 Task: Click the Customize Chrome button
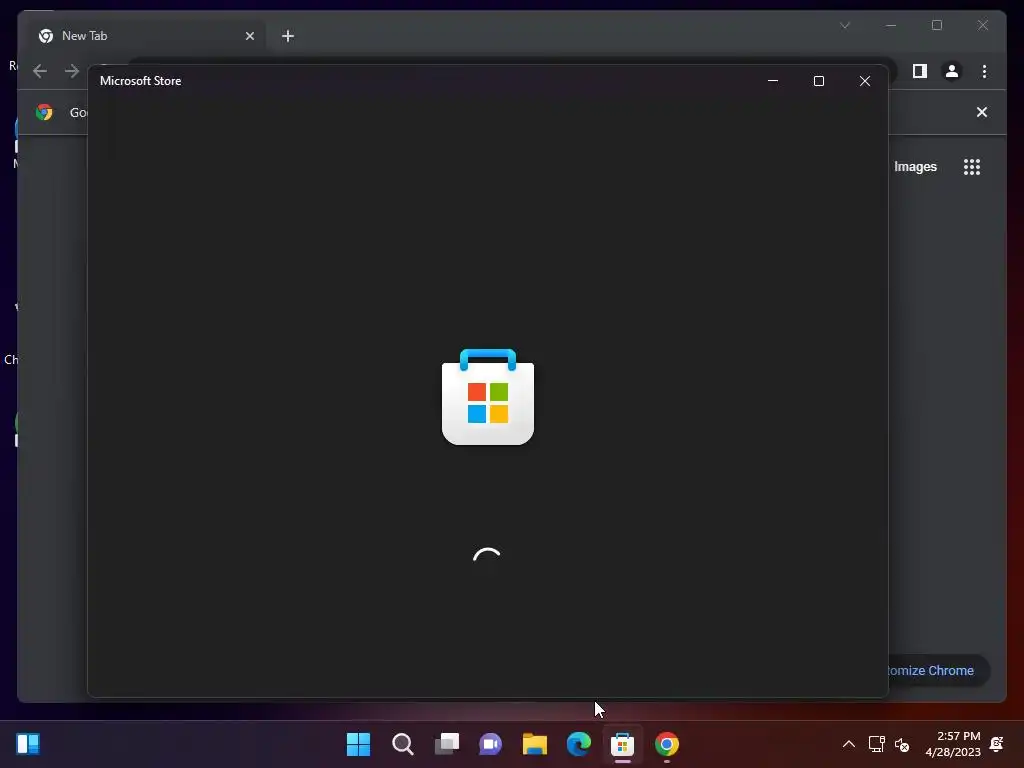pyautogui.click(x=938, y=671)
